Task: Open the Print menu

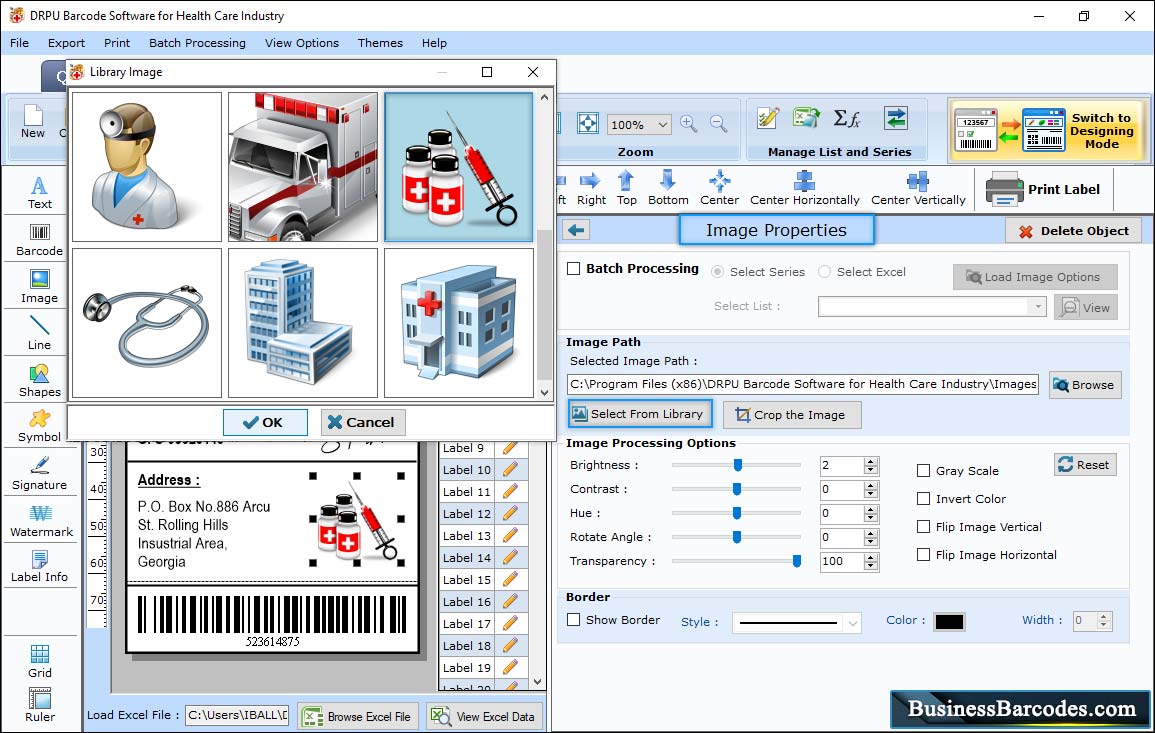Action: (x=116, y=43)
